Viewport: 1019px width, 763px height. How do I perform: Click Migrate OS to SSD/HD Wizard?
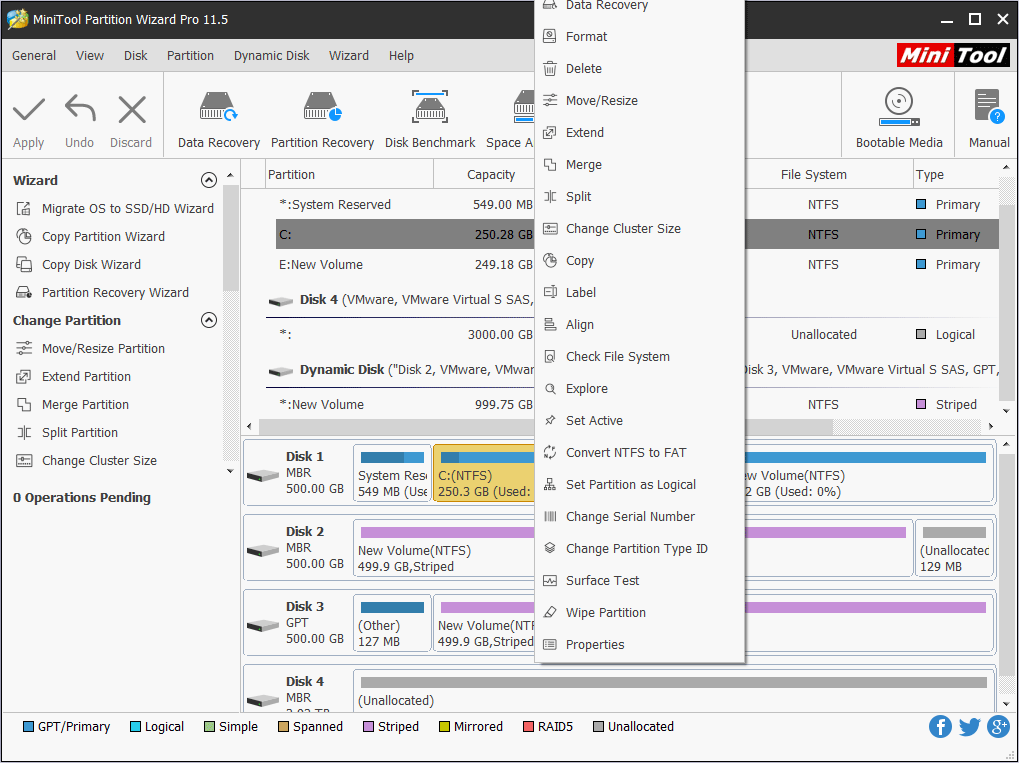pyautogui.click(x=127, y=209)
